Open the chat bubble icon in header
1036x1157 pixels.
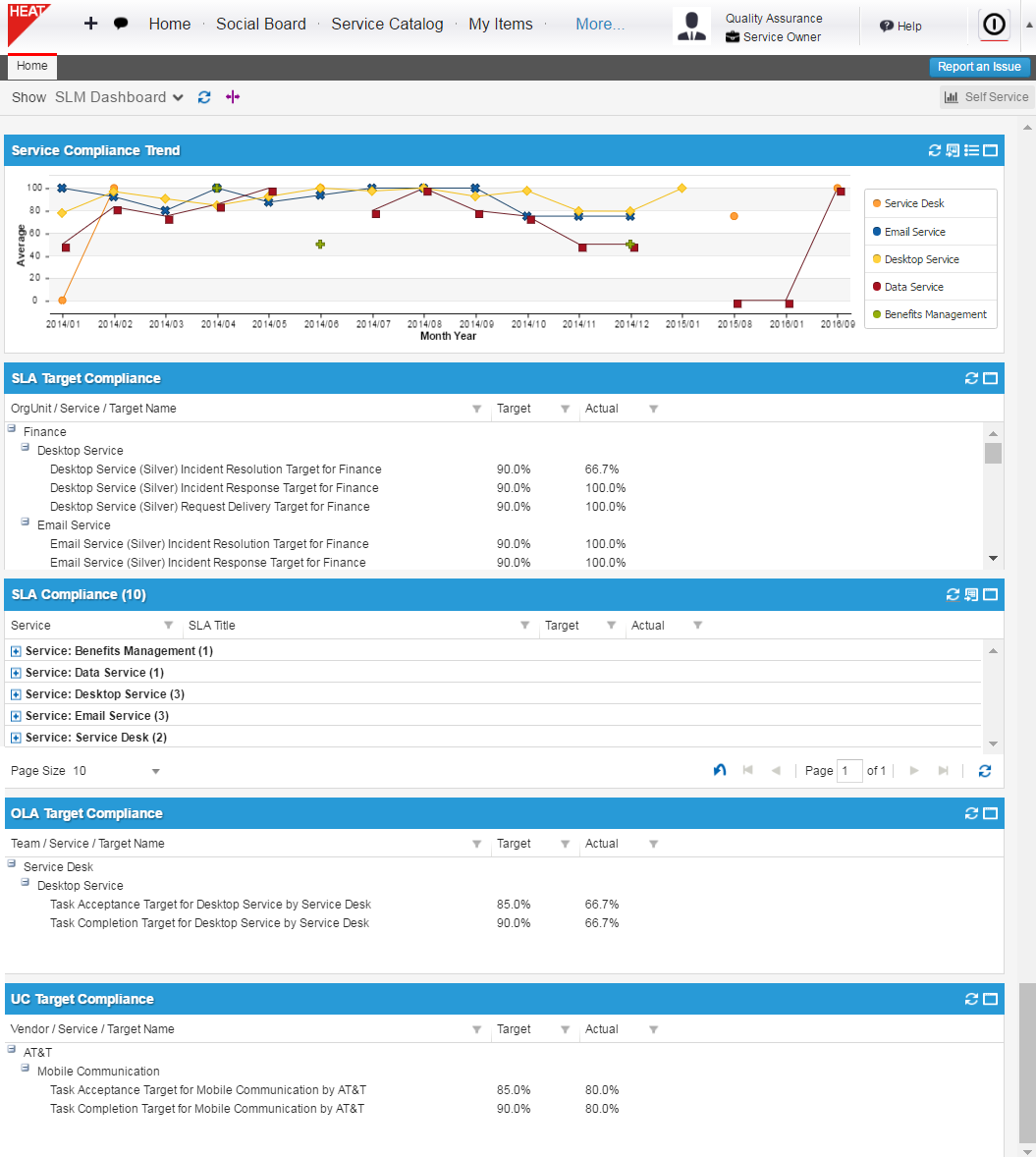121,24
